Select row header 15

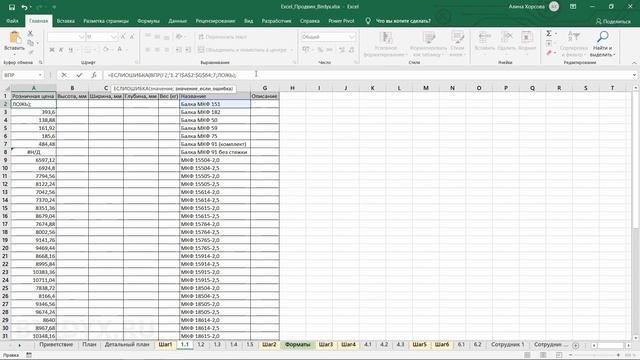[5, 208]
